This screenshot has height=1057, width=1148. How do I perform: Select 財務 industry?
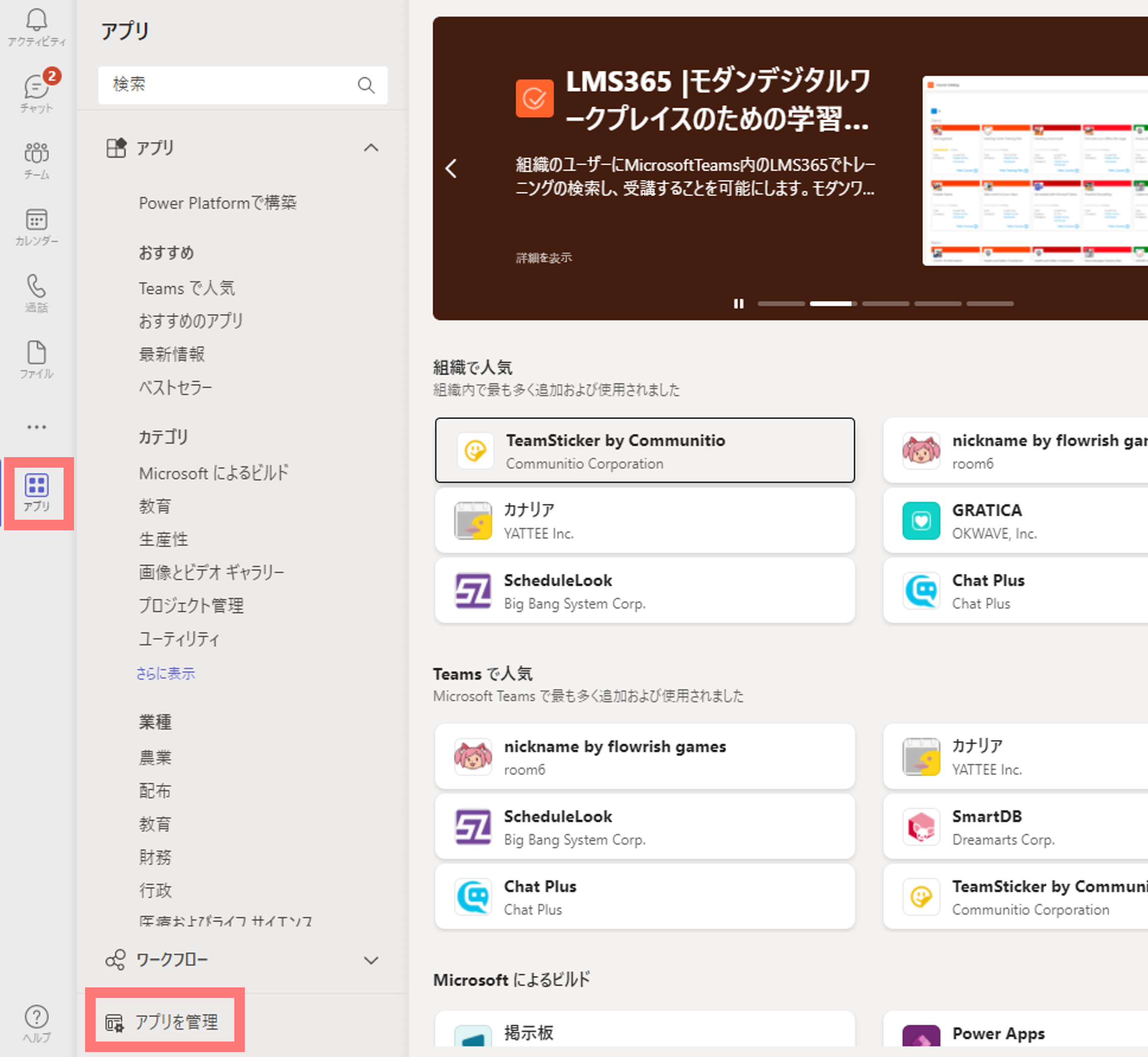(x=155, y=857)
